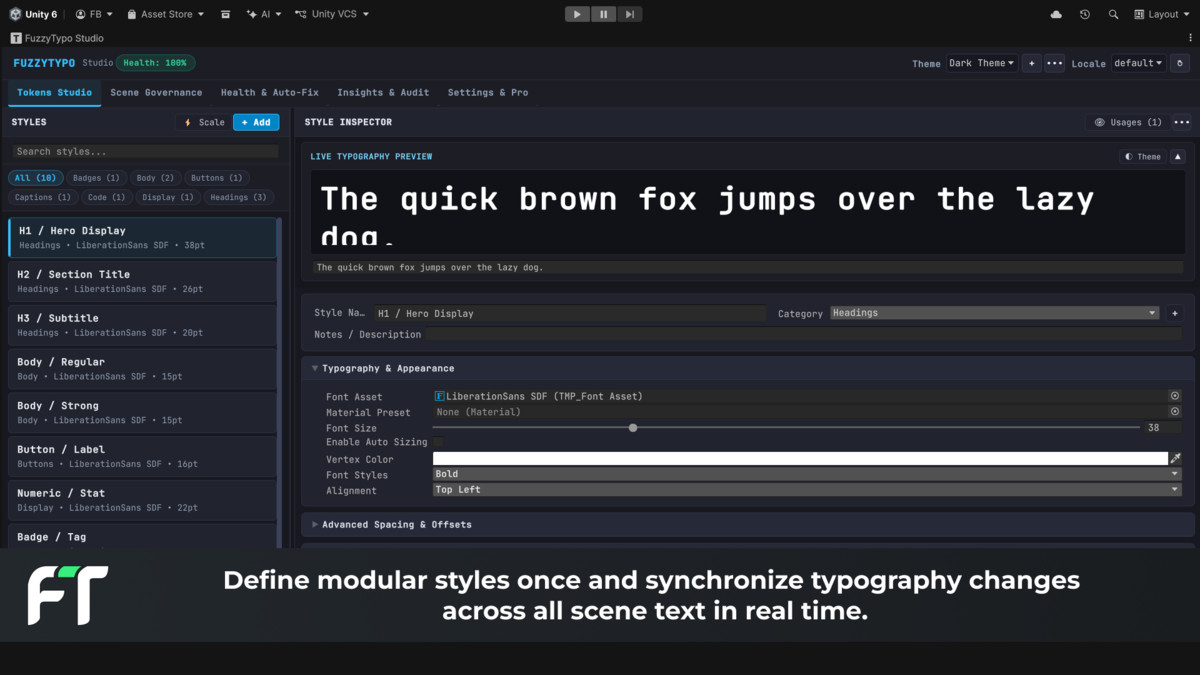Click the refresh icon beside Locale

(x=1179, y=63)
